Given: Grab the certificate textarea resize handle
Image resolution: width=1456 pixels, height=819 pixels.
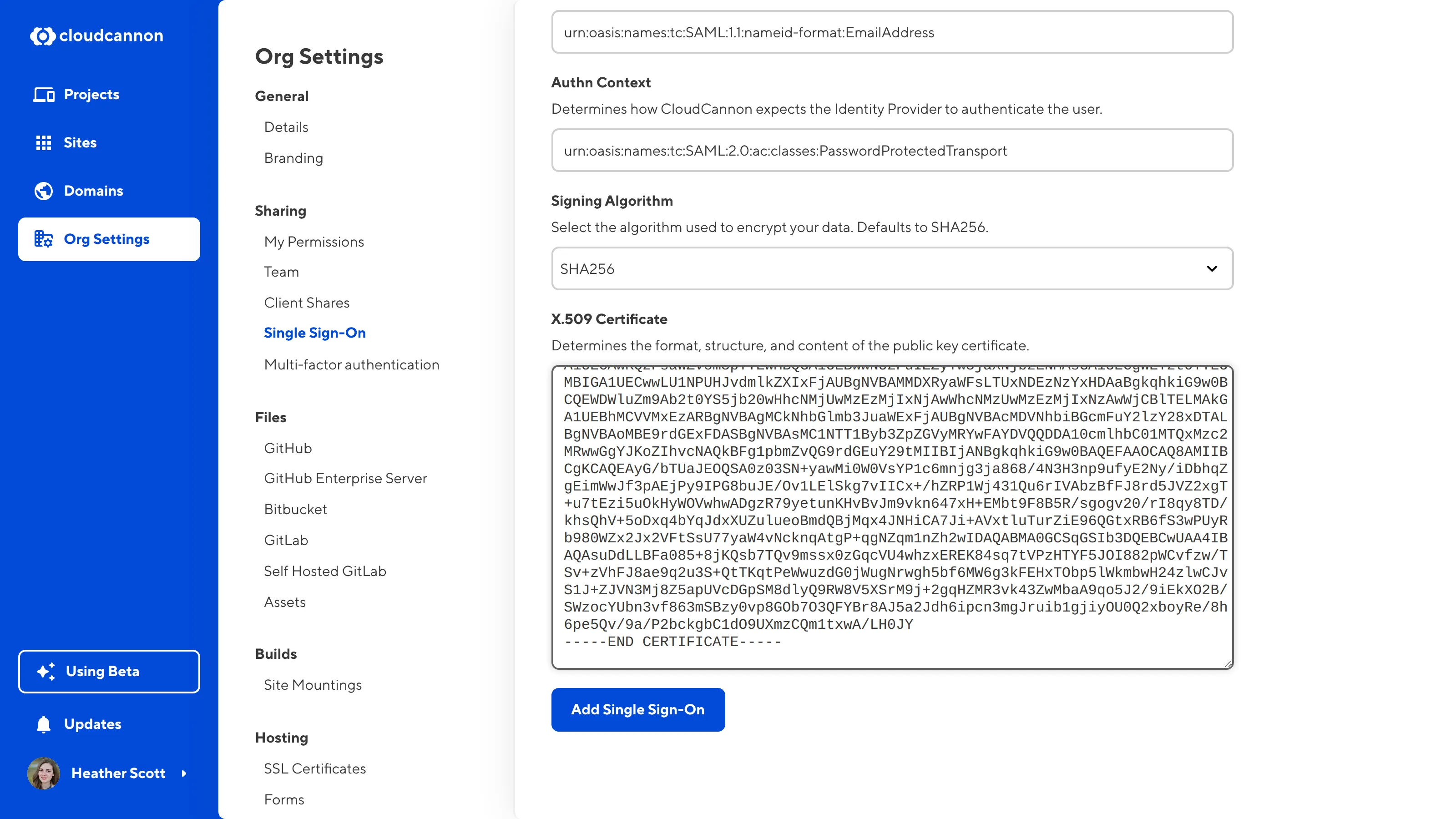Looking at the screenshot, I should [x=1228, y=664].
